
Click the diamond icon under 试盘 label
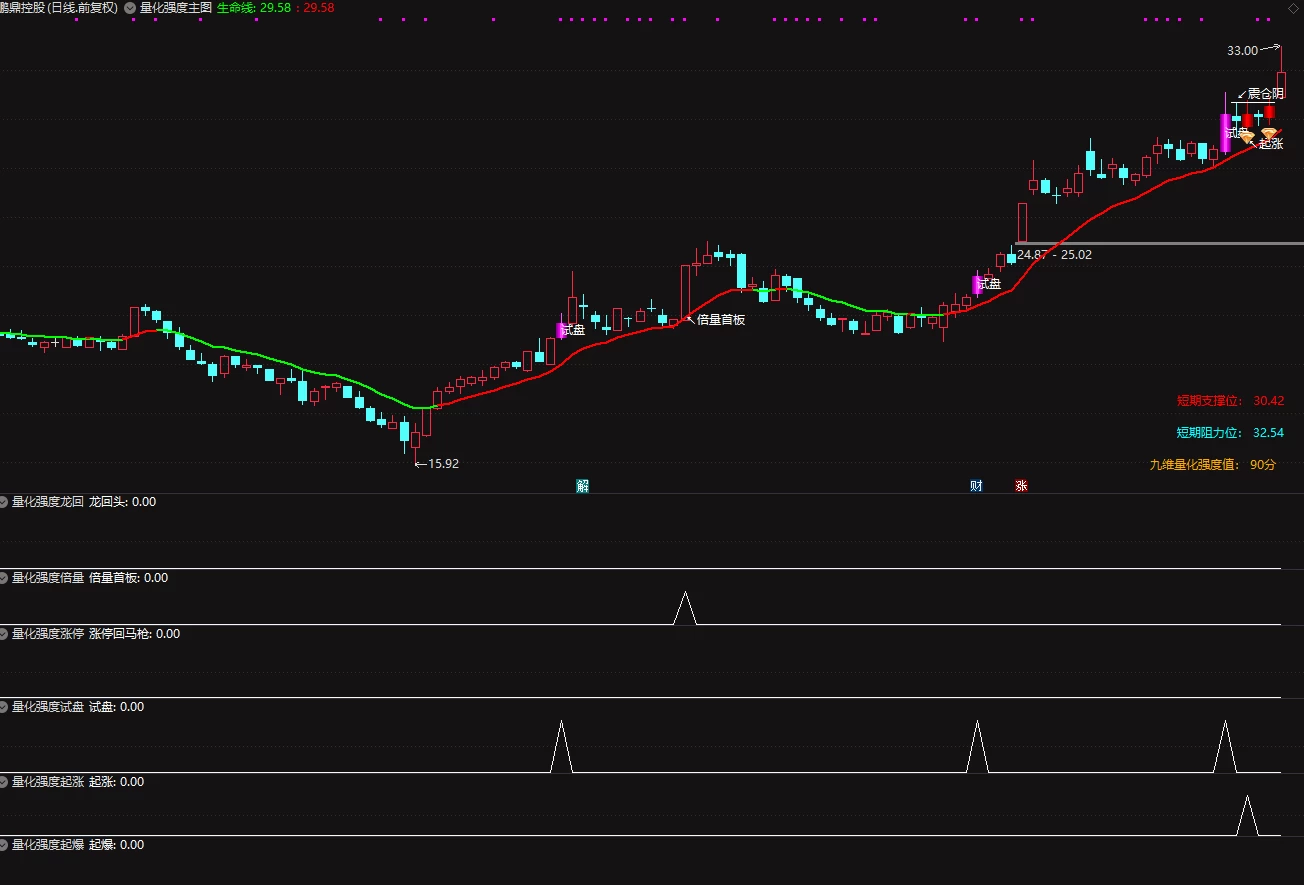[x=1247, y=137]
